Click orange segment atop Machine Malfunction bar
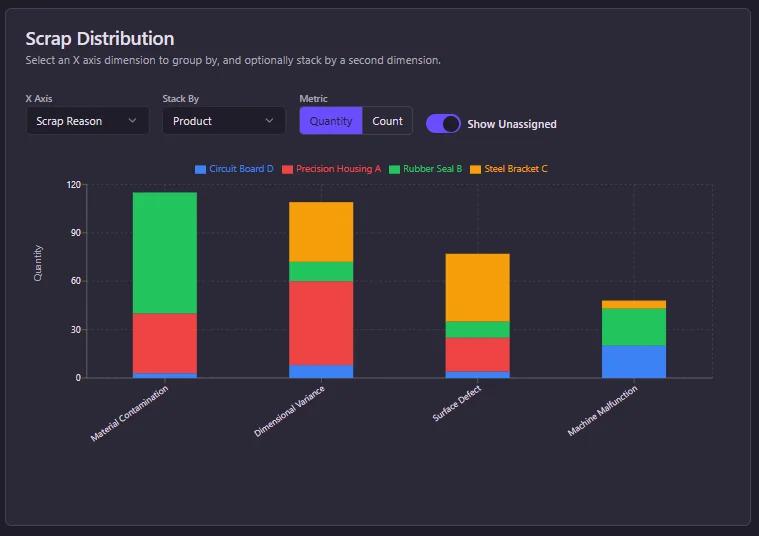The width and height of the screenshot is (759, 536). click(634, 305)
